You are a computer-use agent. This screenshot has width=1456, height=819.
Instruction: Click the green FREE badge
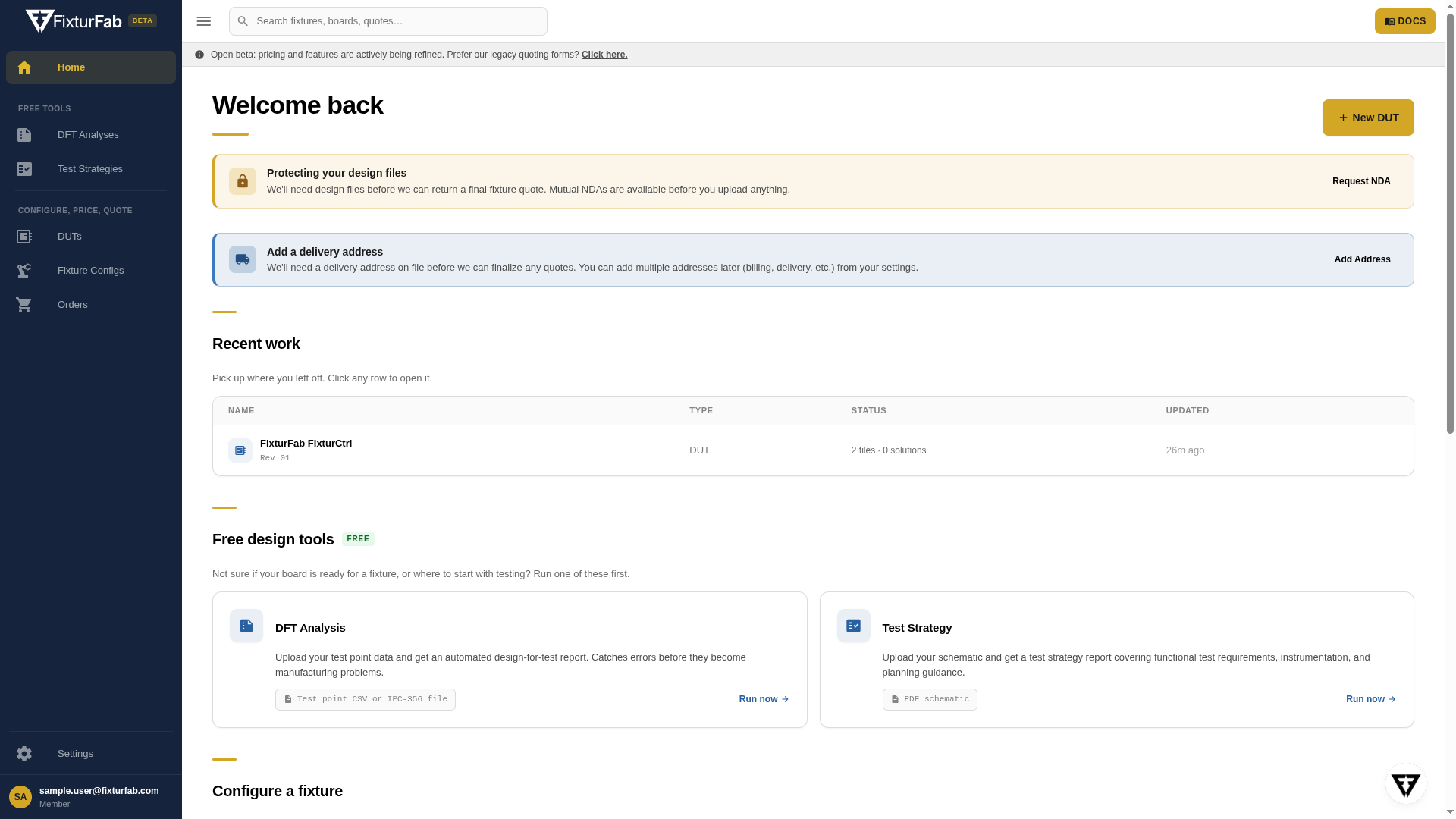tap(358, 539)
